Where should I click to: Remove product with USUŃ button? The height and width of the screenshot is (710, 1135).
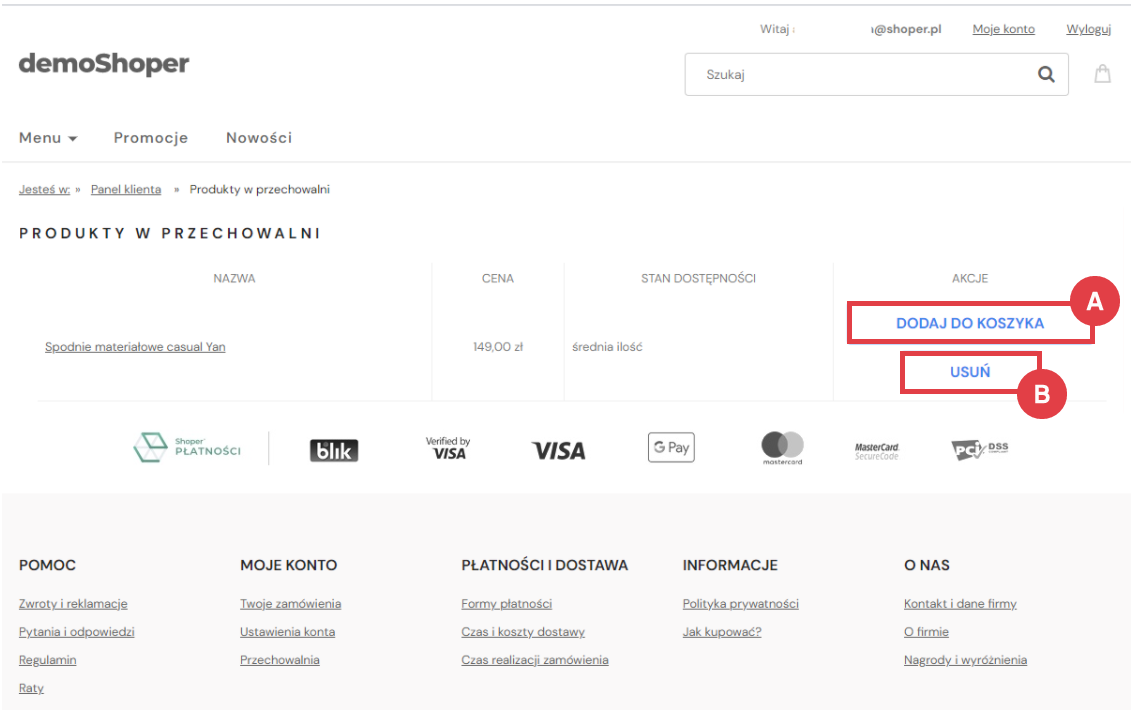(969, 372)
